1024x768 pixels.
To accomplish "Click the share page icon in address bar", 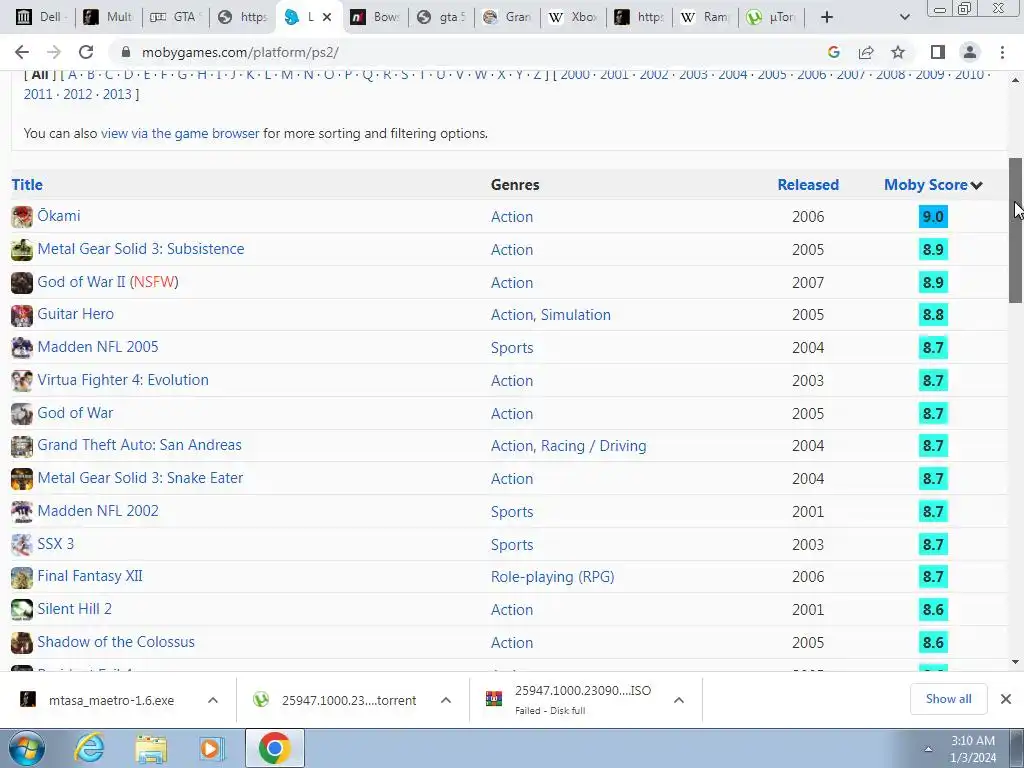I will tap(866, 52).
